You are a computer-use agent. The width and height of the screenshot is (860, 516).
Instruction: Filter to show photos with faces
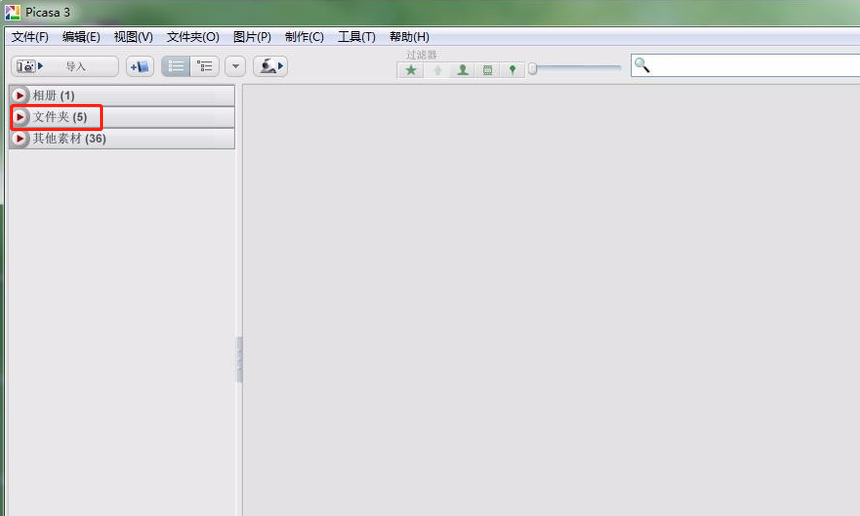point(462,70)
